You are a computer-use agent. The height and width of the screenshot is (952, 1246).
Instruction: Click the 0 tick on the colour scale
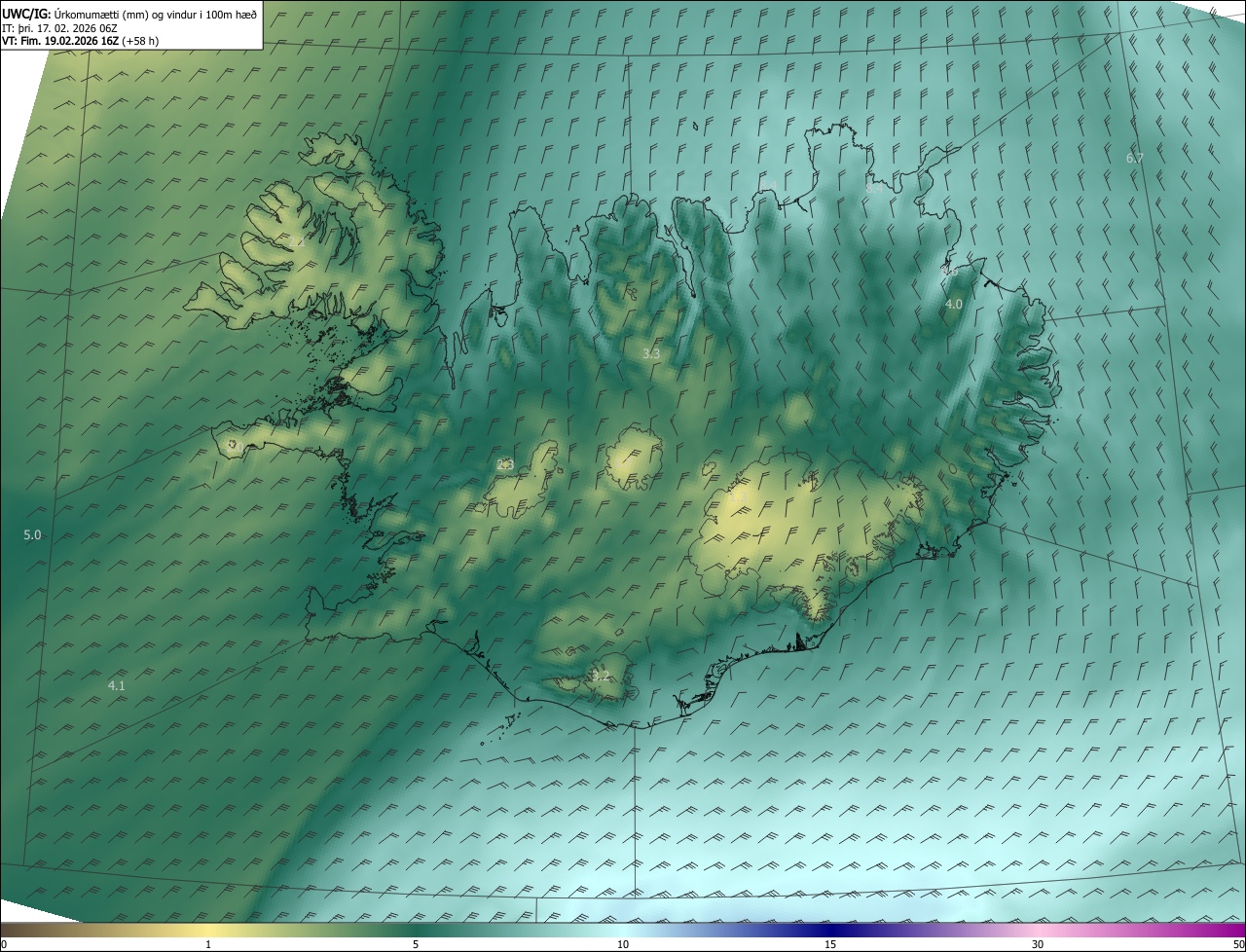click(x=3, y=945)
